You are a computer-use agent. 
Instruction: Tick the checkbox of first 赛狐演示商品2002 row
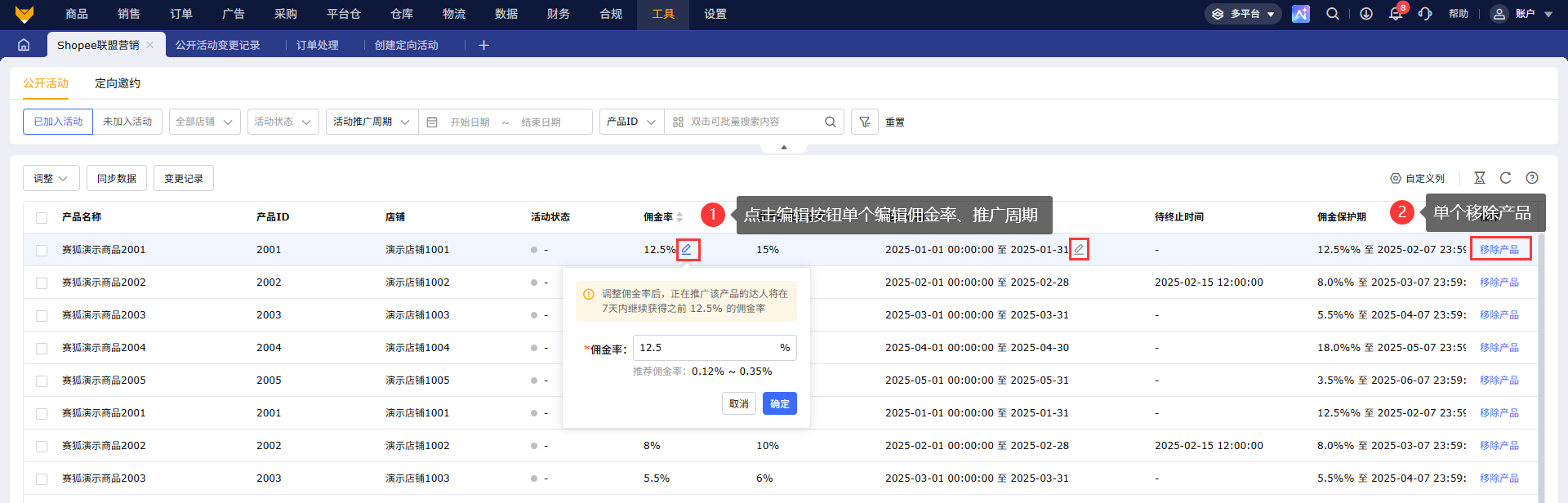point(42,283)
